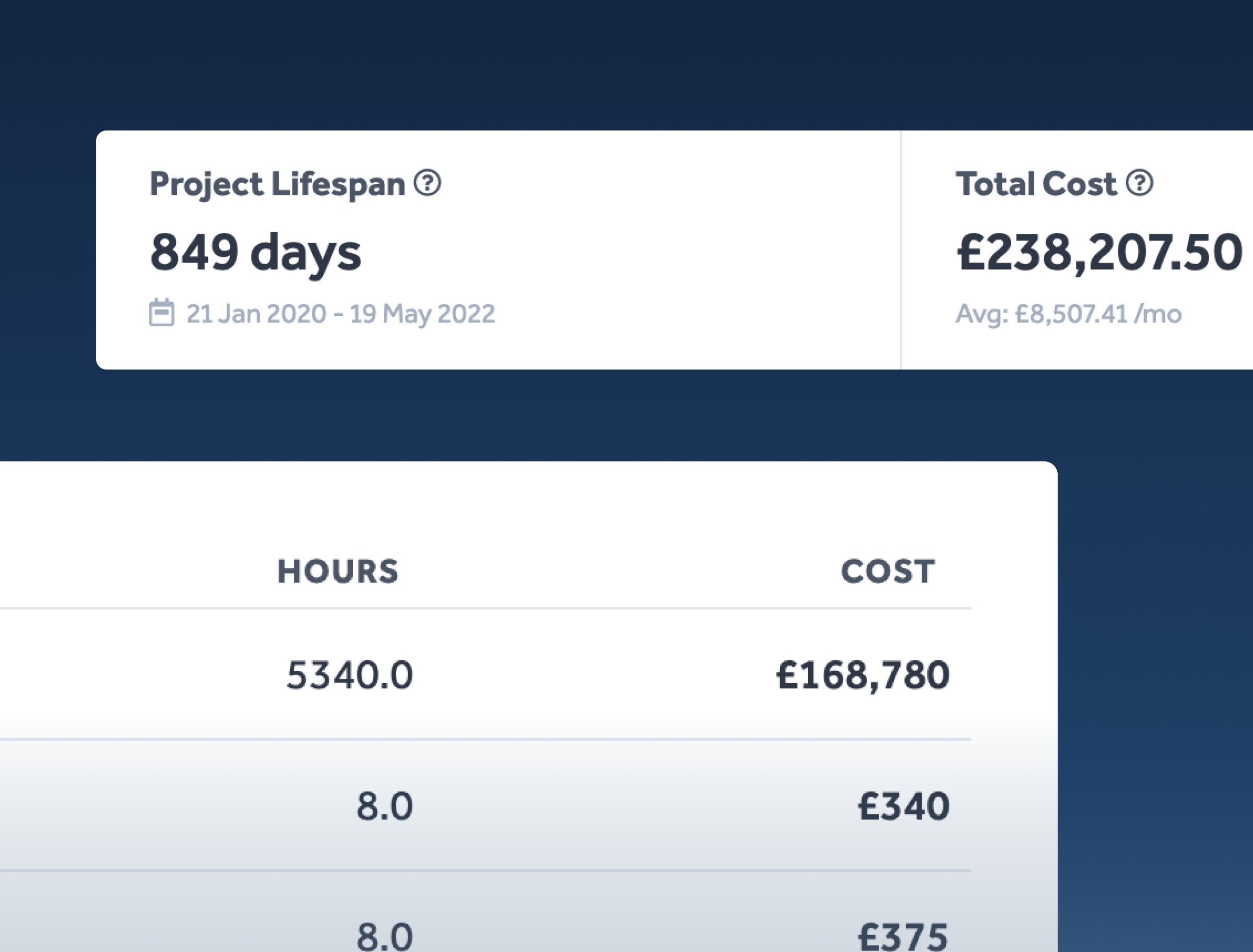Click the £340 cost cell
Viewport: 1253px width, 952px height.
[x=903, y=806]
